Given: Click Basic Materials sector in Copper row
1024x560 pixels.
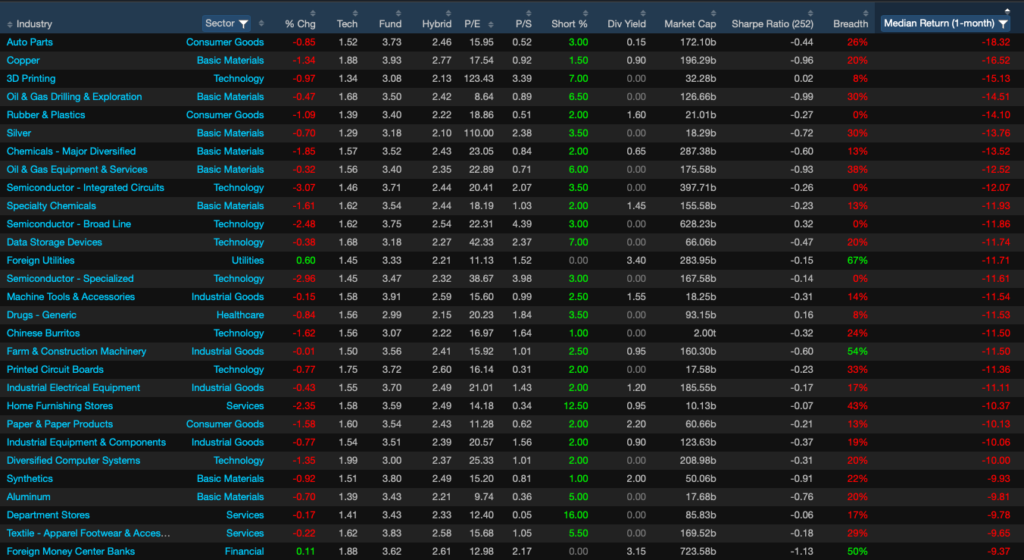Looking at the screenshot, I should pyautogui.click(x=231, y=60).
